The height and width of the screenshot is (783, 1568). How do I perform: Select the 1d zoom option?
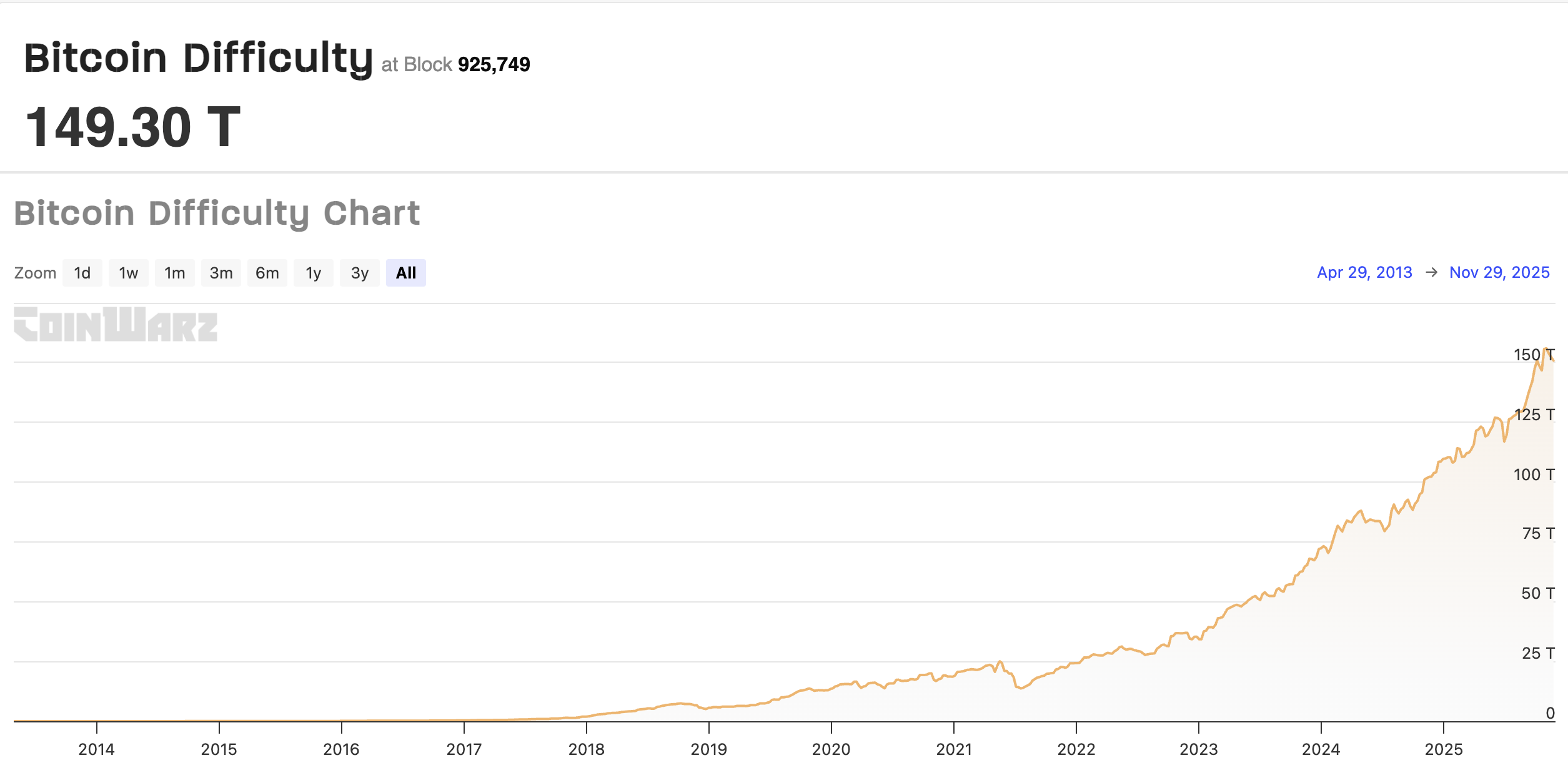[82, 272]
